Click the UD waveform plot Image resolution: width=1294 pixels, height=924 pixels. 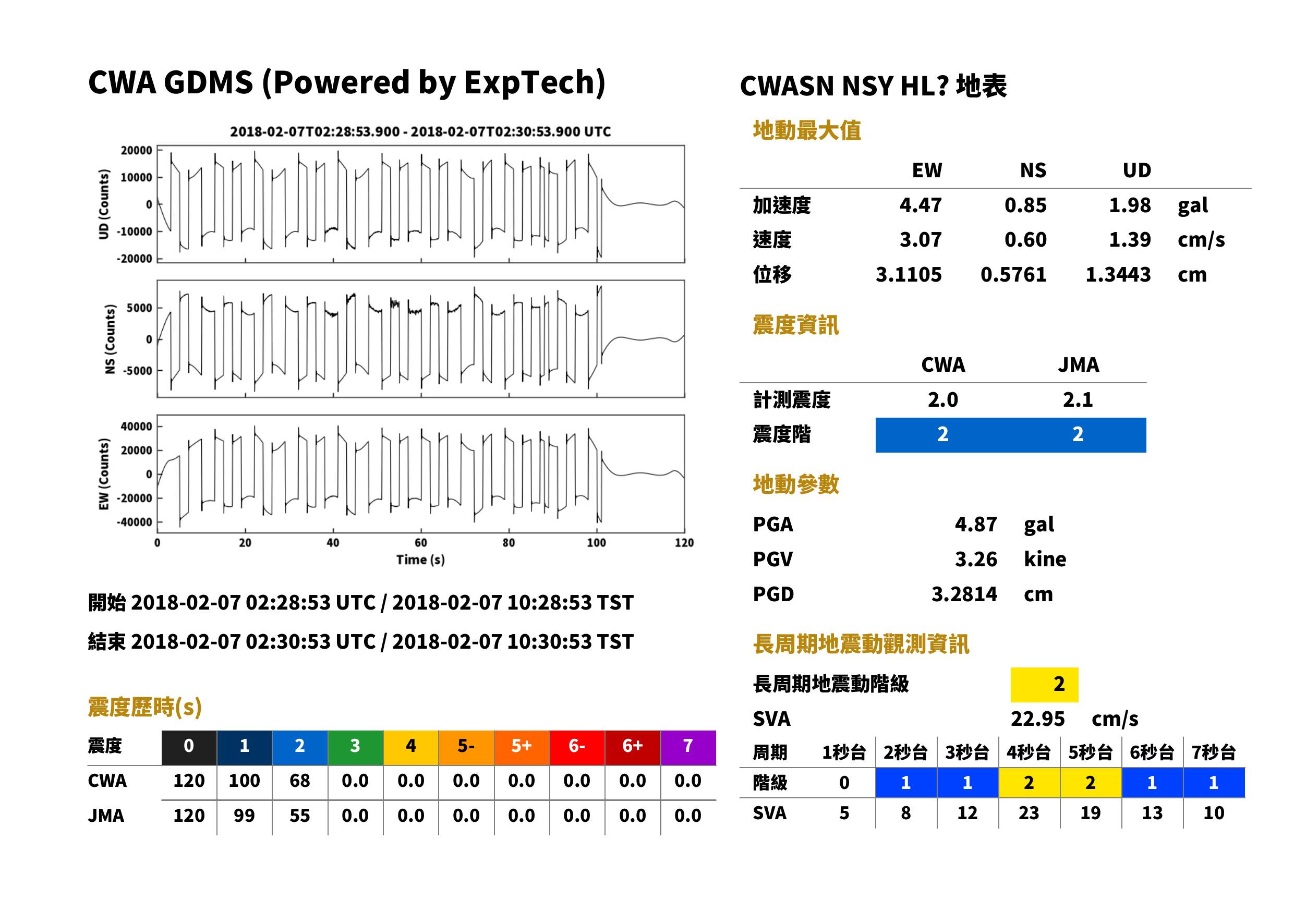(421, 204)
